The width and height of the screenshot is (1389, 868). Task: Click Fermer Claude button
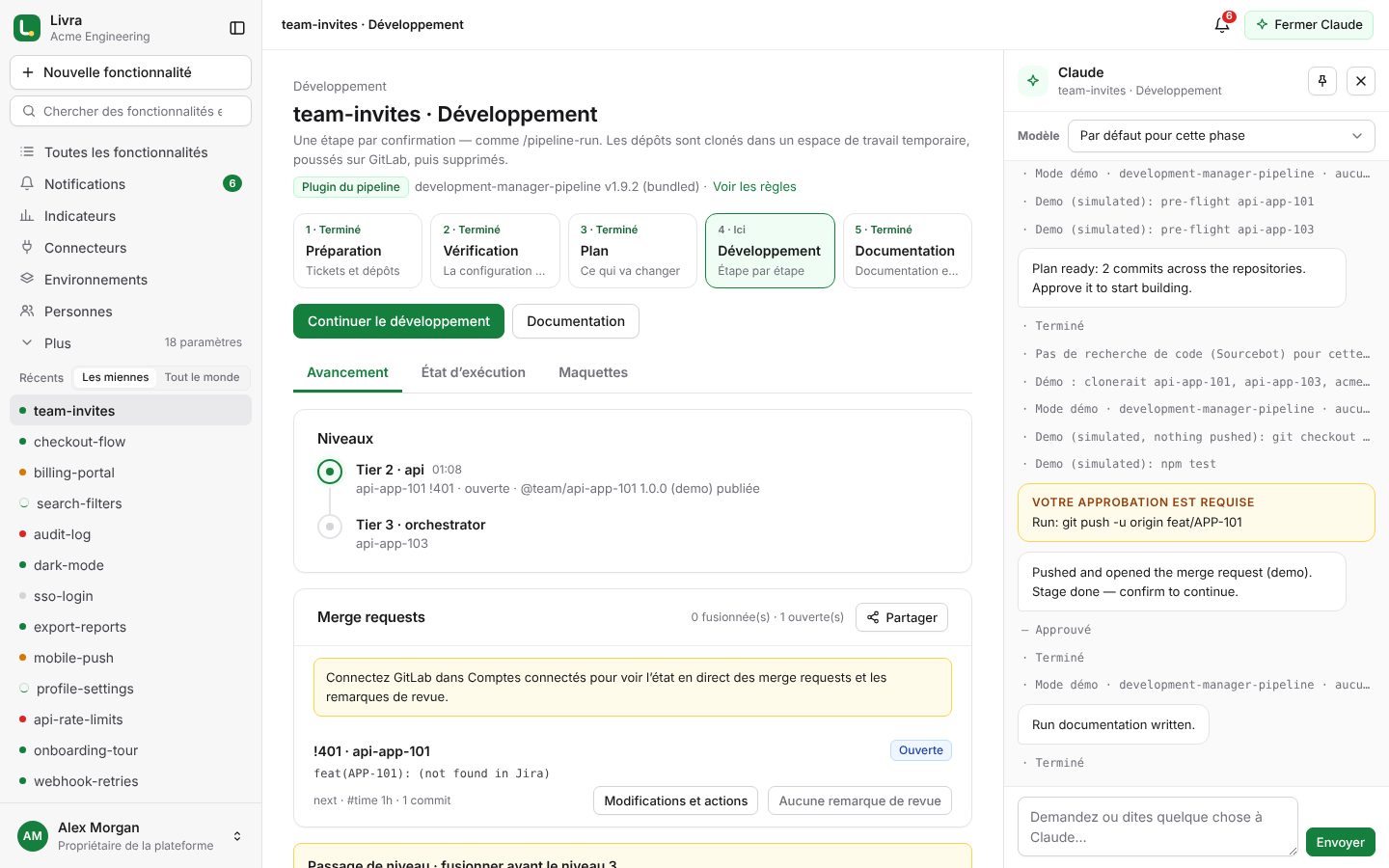coord(1309,25)
